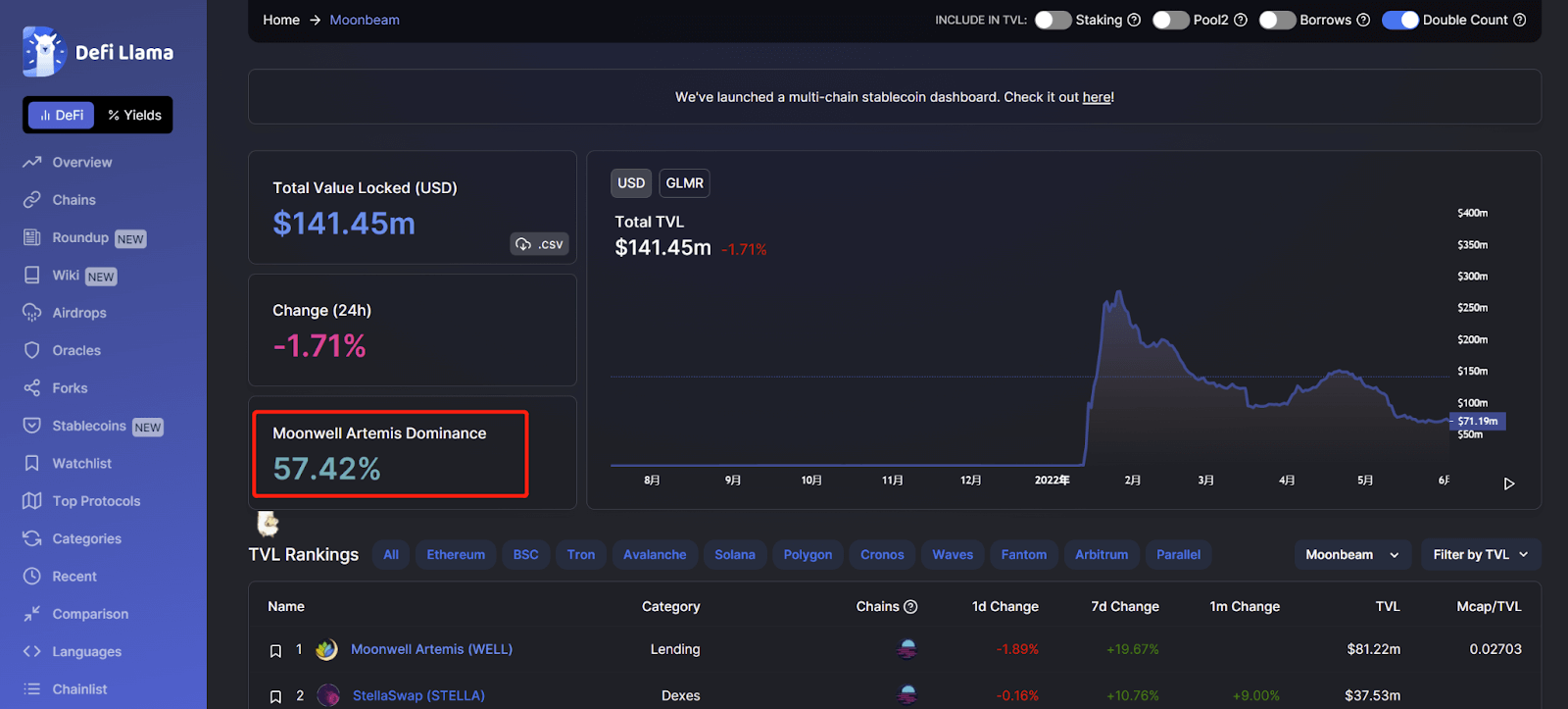Follow the stablecoin dashboard 'here' link
Viewport: 1568px width, 709px height.
[x=1097, y=97]
